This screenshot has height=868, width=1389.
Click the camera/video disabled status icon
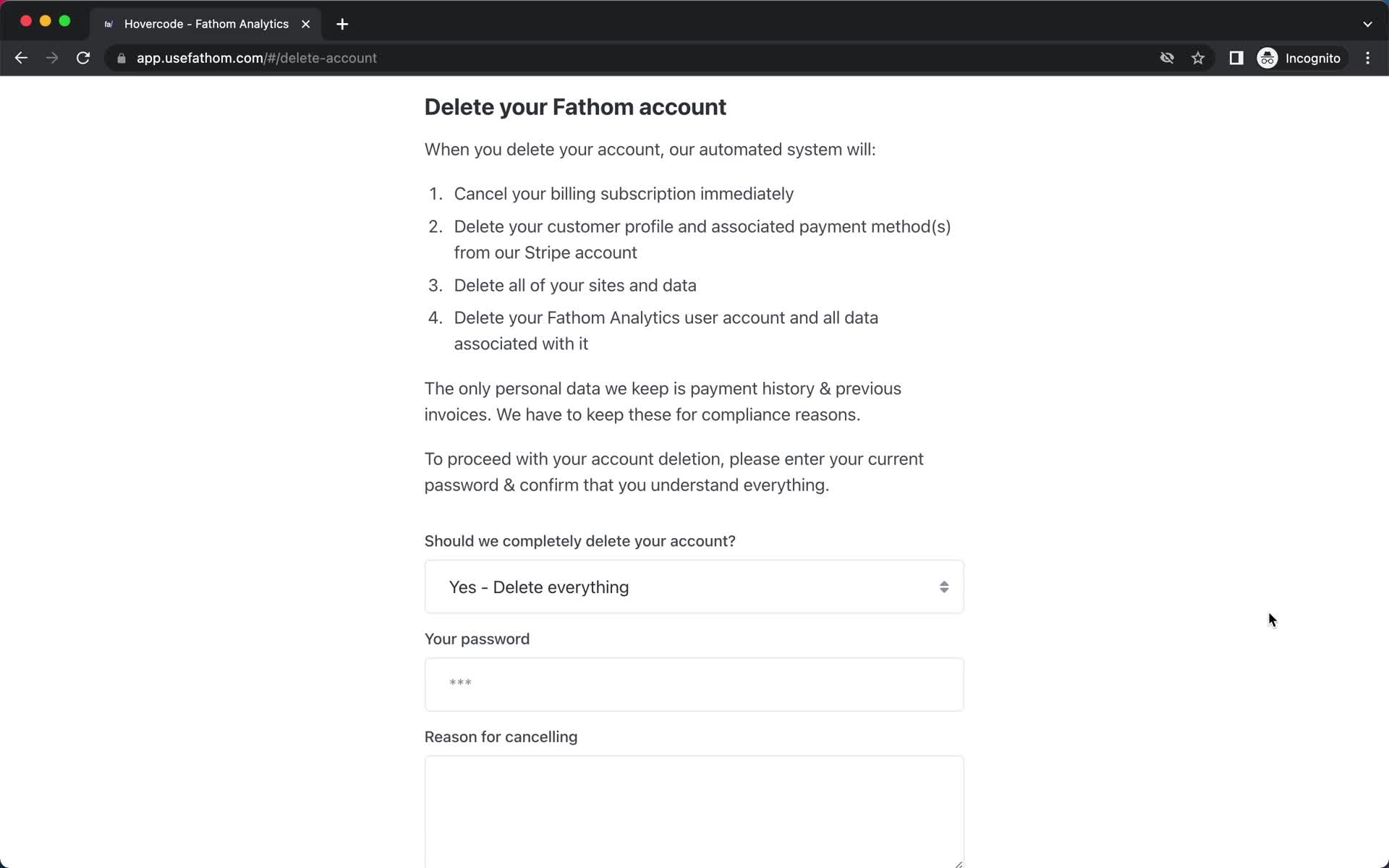point(1166,57)
